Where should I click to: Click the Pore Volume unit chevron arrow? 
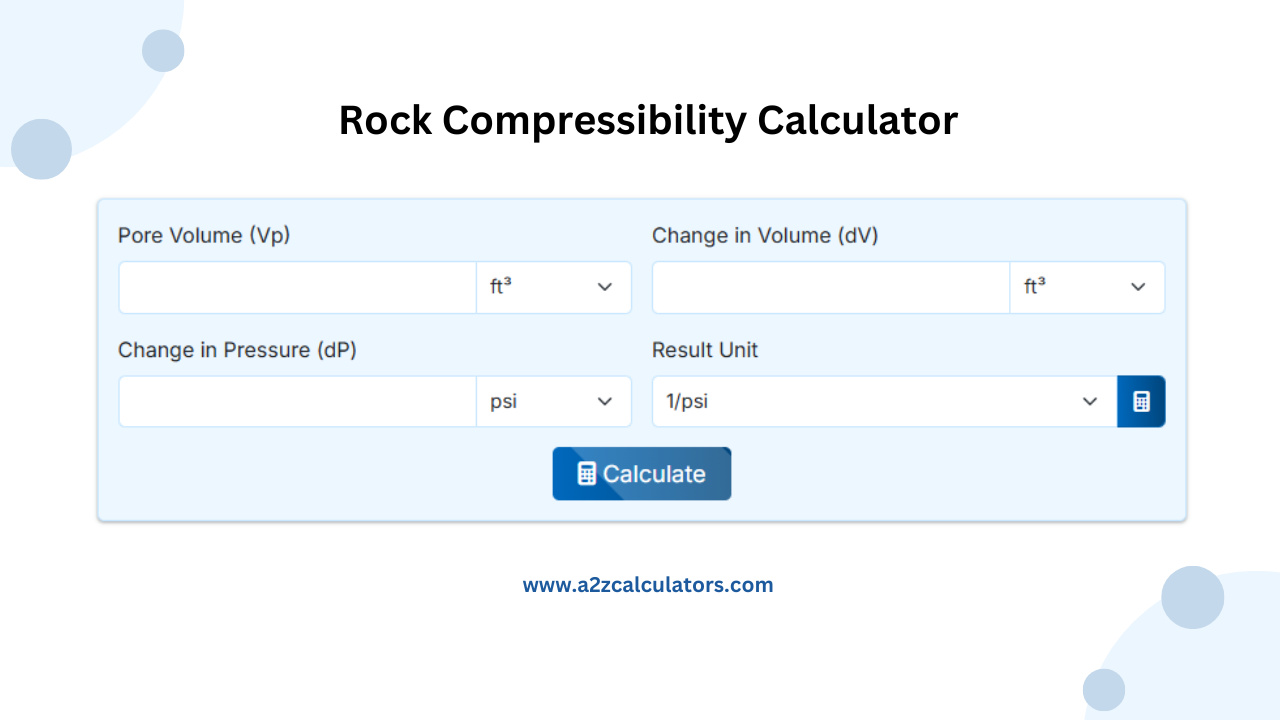pyautogui.click(x=604, y=287)
